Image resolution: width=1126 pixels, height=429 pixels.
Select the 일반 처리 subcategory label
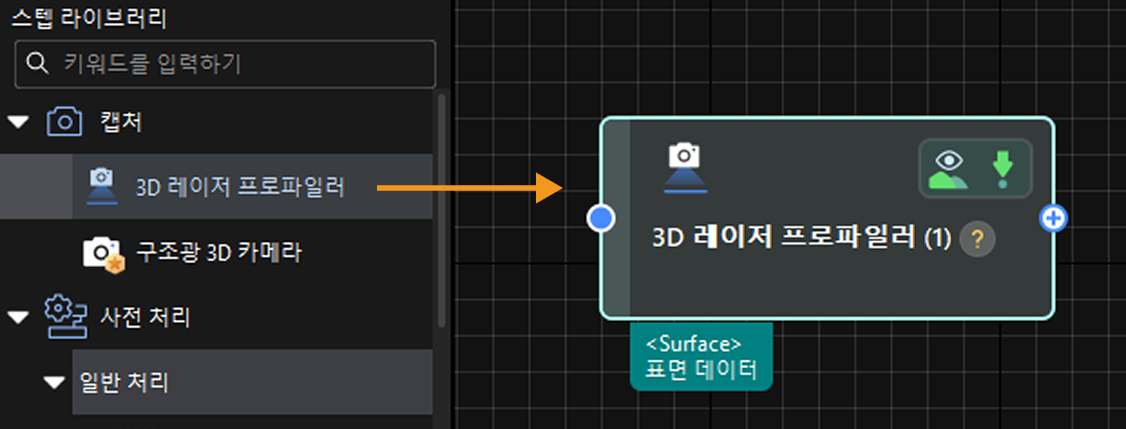coord(125,382)
